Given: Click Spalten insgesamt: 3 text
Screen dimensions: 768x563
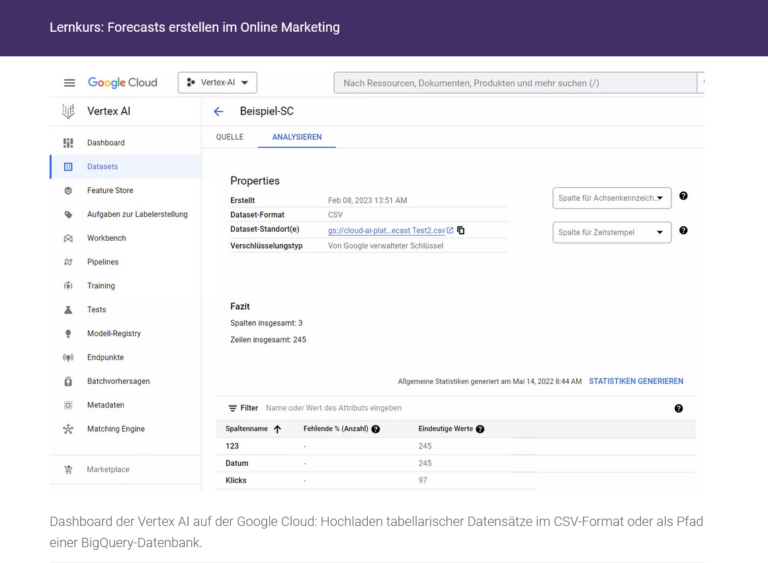Looking at the screenshot, I should (x=266, y=323).
